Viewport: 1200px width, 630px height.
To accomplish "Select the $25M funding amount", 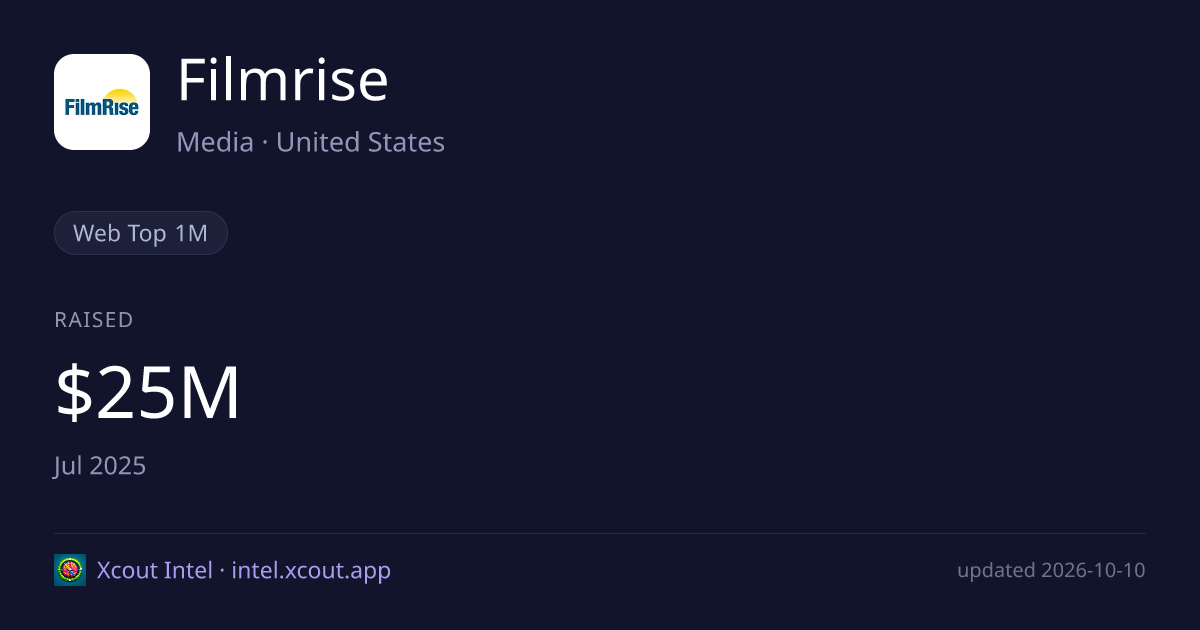I will [148, 394].
